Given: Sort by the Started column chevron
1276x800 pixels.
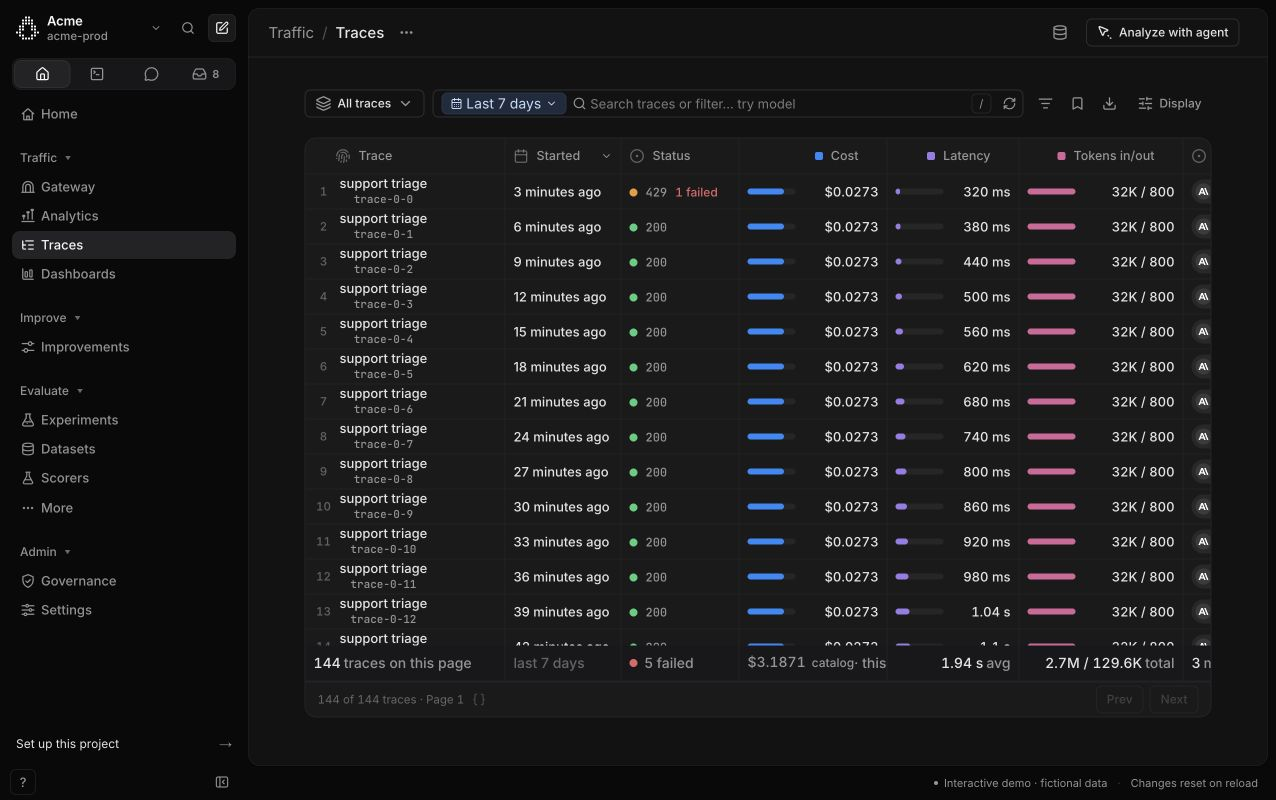Looking at the screenshot, I should click(605, 156).
